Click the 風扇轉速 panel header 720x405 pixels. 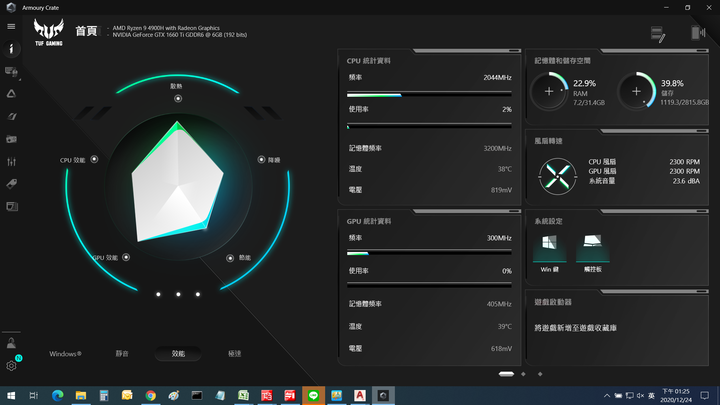[548, 141]
